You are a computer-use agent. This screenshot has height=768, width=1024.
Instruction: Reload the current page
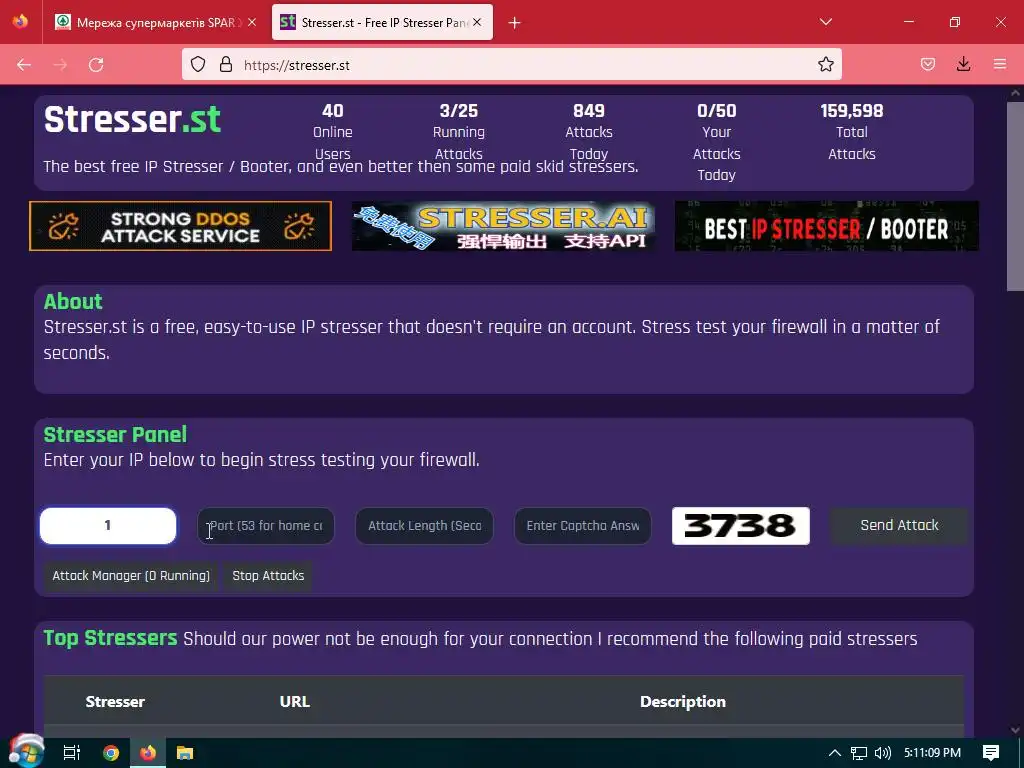(96, 65)
